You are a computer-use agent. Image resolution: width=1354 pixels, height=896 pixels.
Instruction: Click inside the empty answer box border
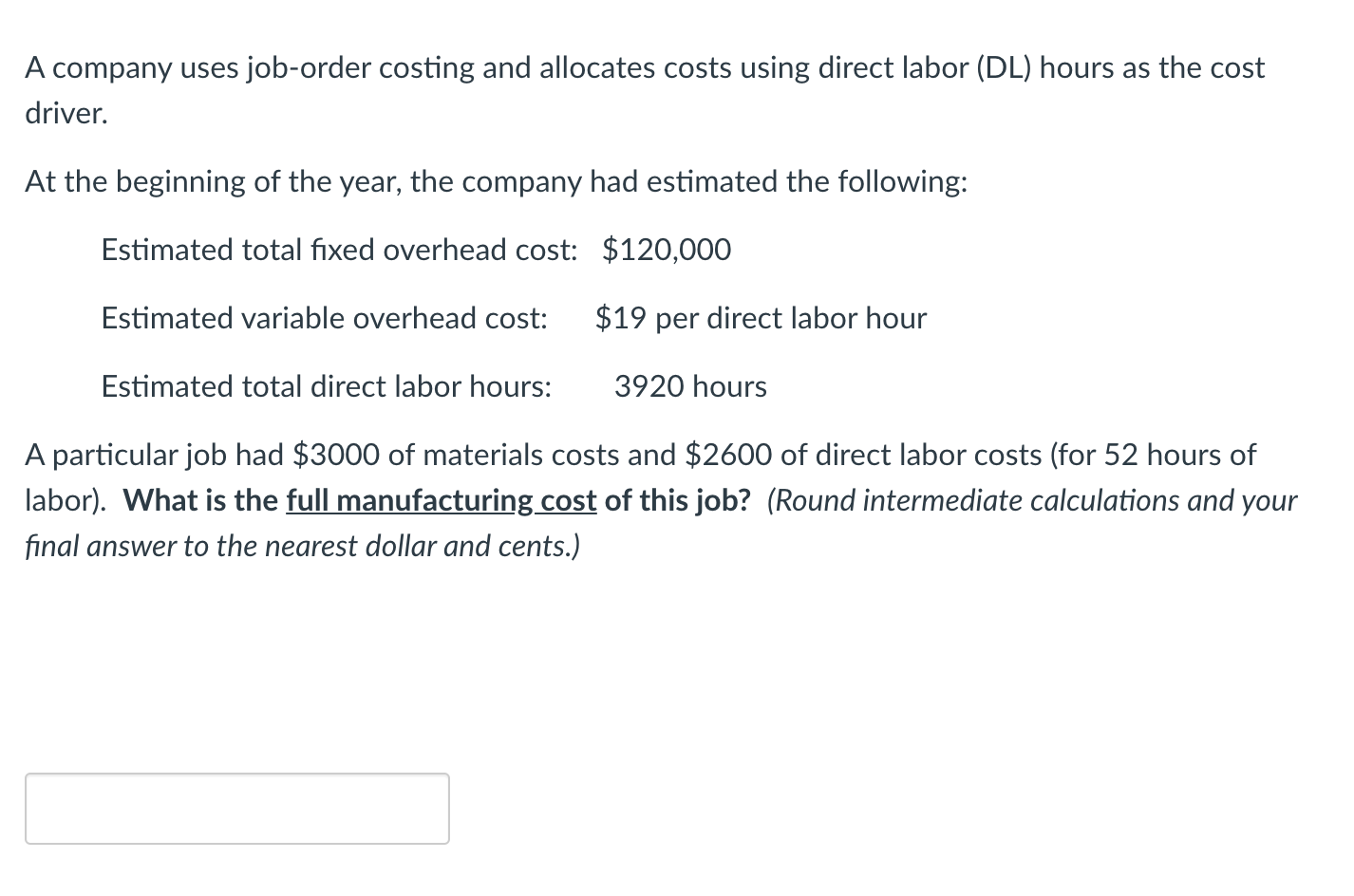tap(235, 808)
